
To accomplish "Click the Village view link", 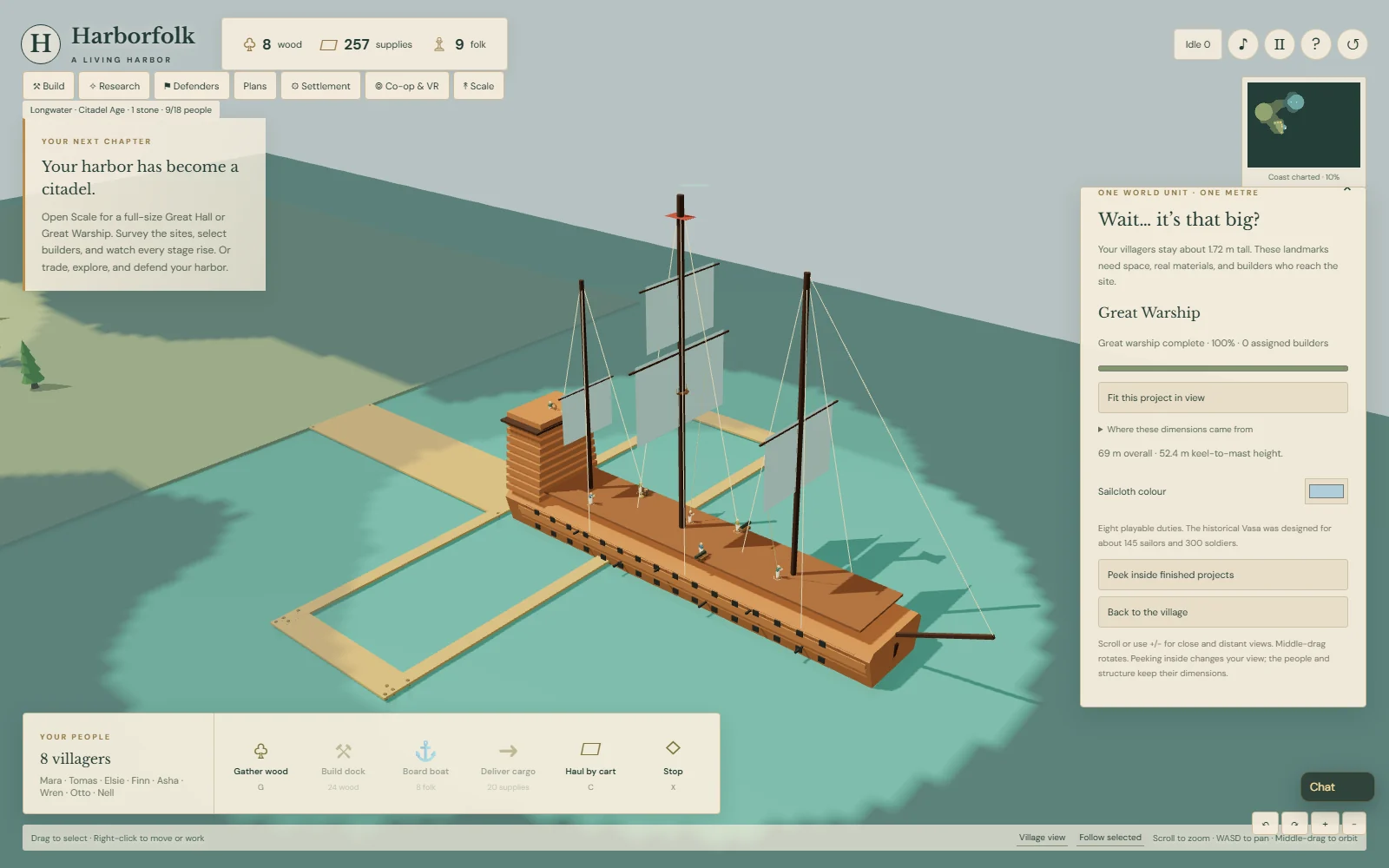I will click(1042, 838).
